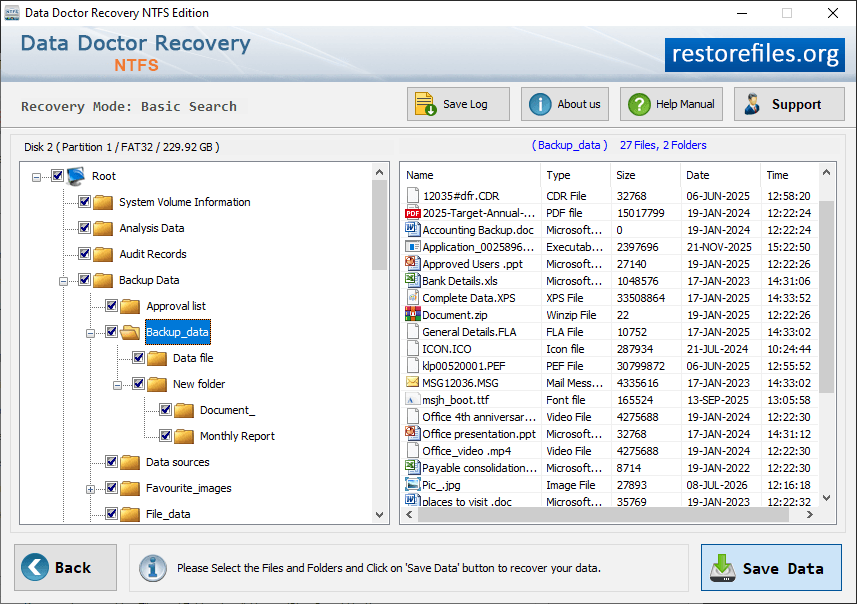This screenshot has height=604, width=857.
Task: Click the open Backup_data folder icon
Action: 130,332
